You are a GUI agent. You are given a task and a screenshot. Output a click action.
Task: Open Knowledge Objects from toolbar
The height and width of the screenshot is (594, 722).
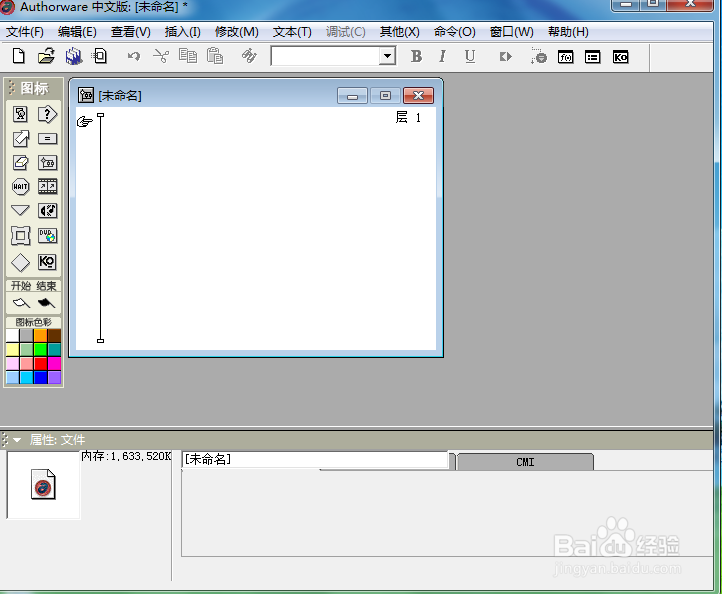click(620, 57)
